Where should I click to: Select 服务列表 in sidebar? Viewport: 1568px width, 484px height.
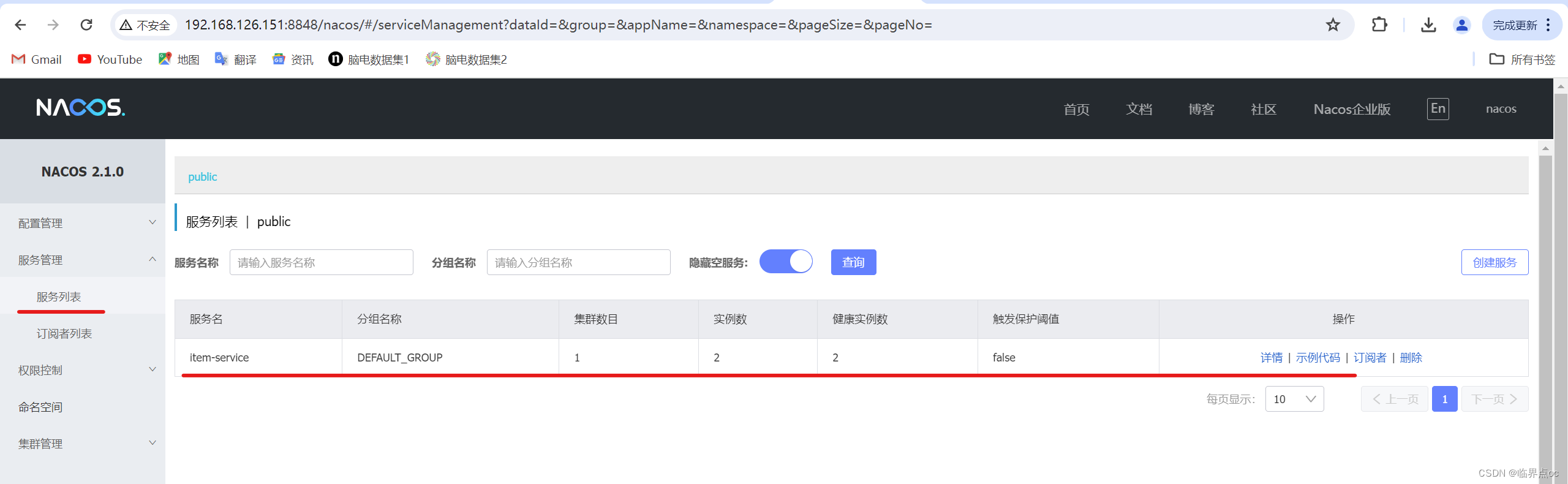point(59,297)
